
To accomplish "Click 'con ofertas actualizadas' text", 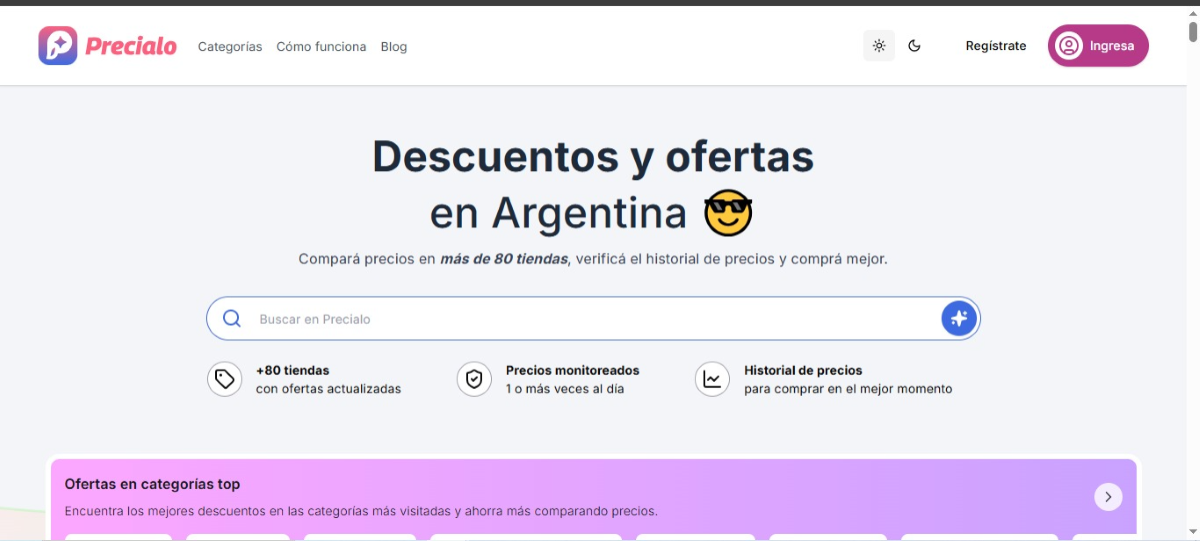I will tap(329, 389).
